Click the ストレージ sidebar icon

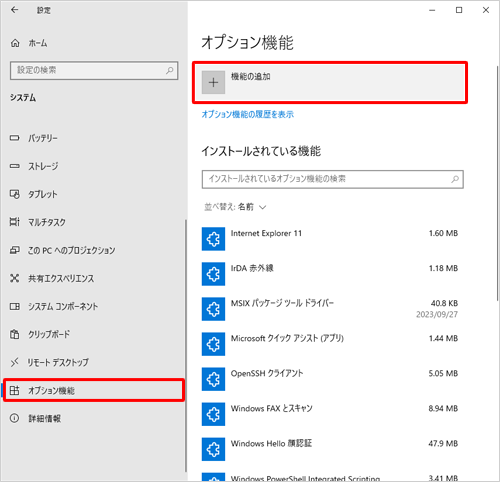coord(15,166)
